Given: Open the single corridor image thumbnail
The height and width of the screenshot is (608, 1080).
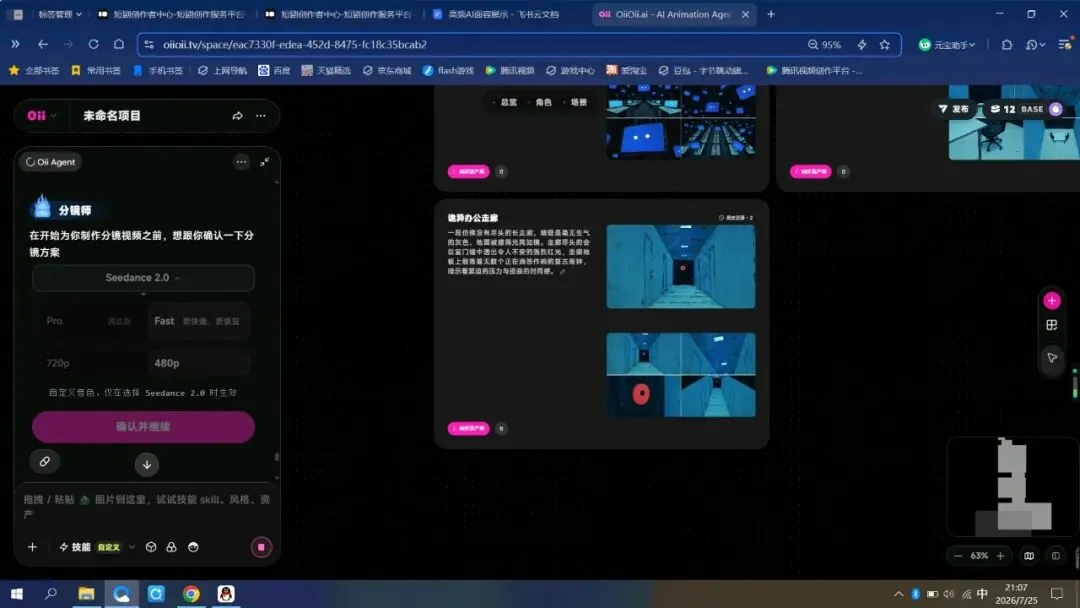Looking at the screenshot, I should click(681, 266).
